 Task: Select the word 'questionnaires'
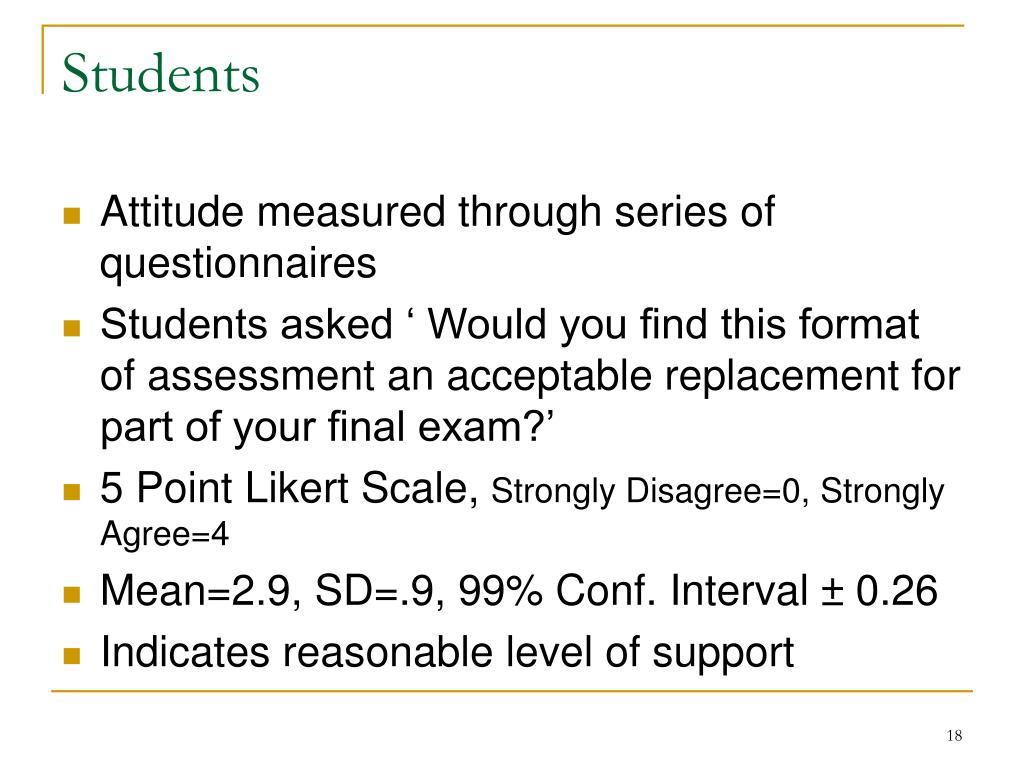coord(238,264)
